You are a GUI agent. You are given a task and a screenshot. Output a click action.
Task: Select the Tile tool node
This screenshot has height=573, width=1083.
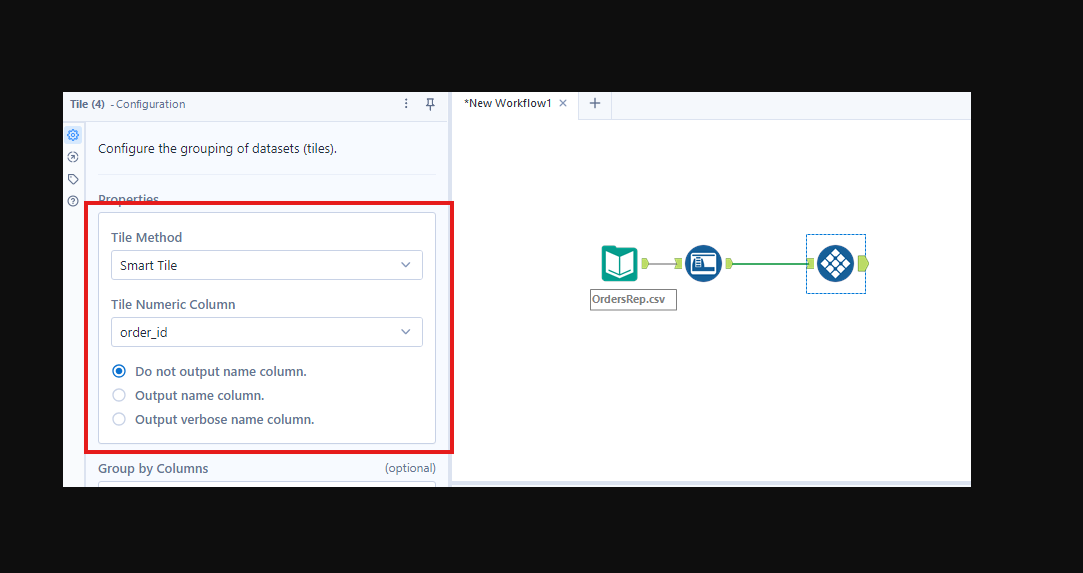pos(835,264)
